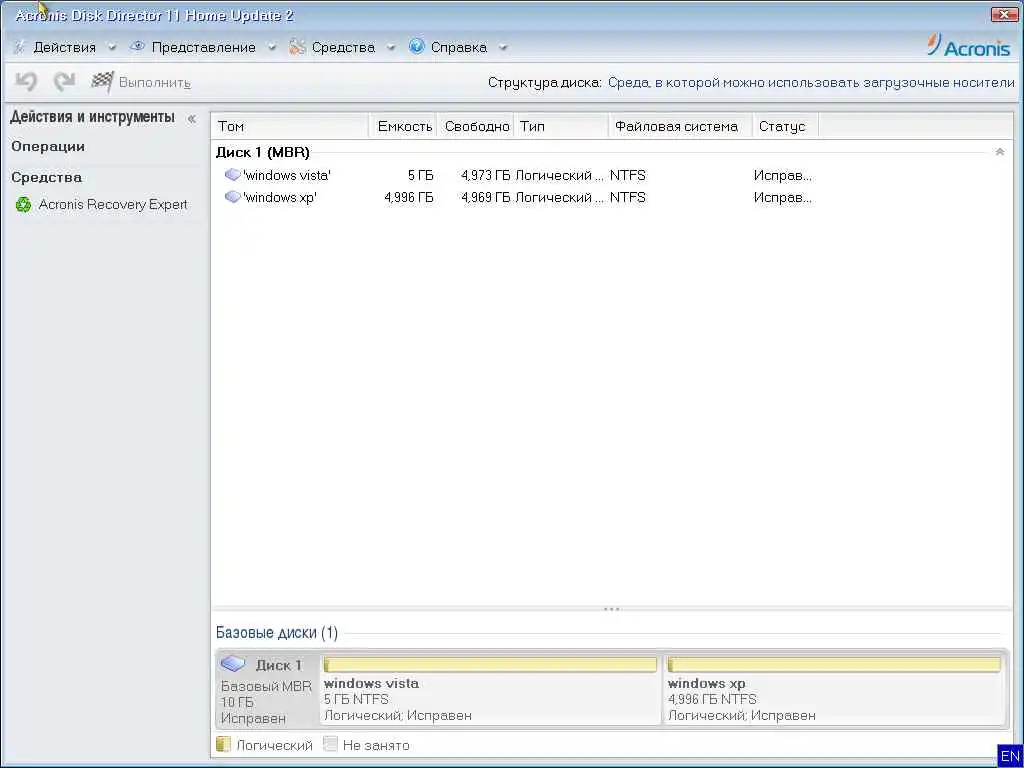Click the Действия wand icon
This screenshot has height=768, width=1024.
(20, 47)
